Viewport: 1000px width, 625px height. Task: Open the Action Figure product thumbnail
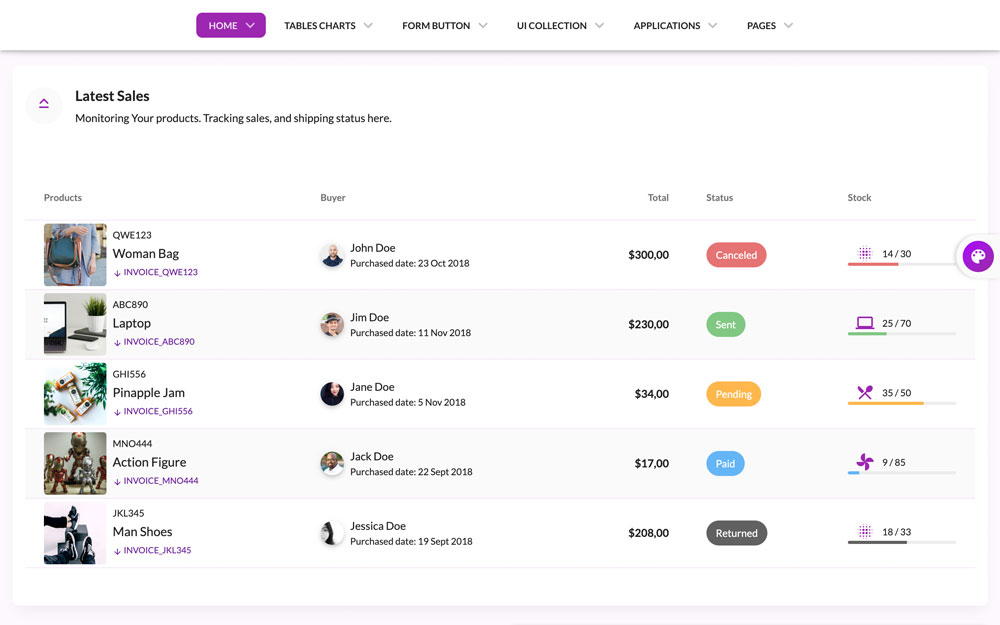point(75,463)
